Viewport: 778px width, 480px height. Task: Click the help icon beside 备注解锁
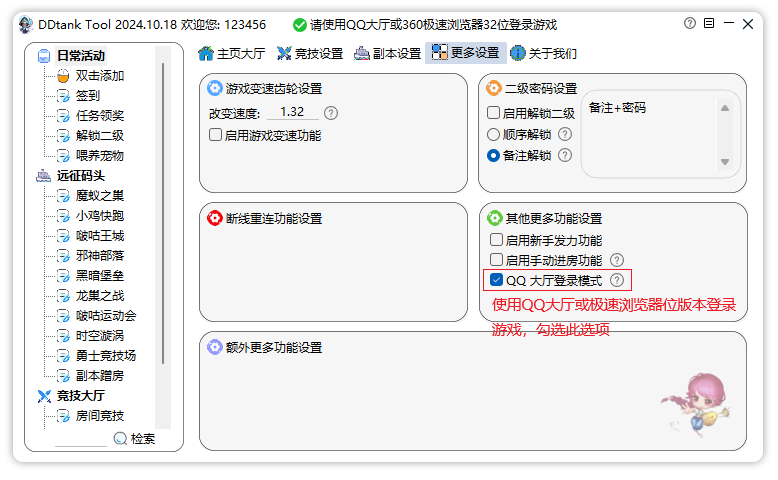tap(565, 155)
